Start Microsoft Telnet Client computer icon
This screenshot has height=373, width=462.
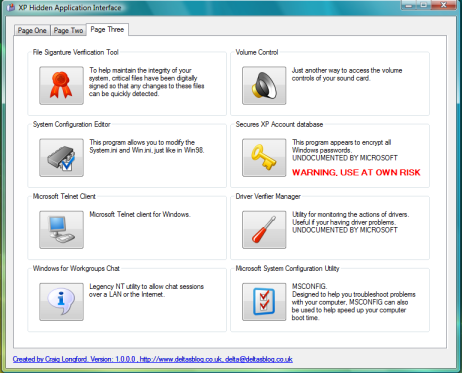(61, 230)
